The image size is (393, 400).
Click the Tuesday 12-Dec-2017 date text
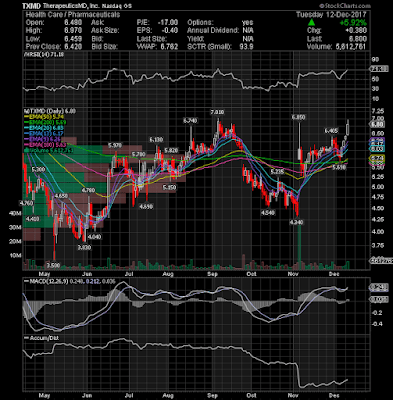pos(331,14)
